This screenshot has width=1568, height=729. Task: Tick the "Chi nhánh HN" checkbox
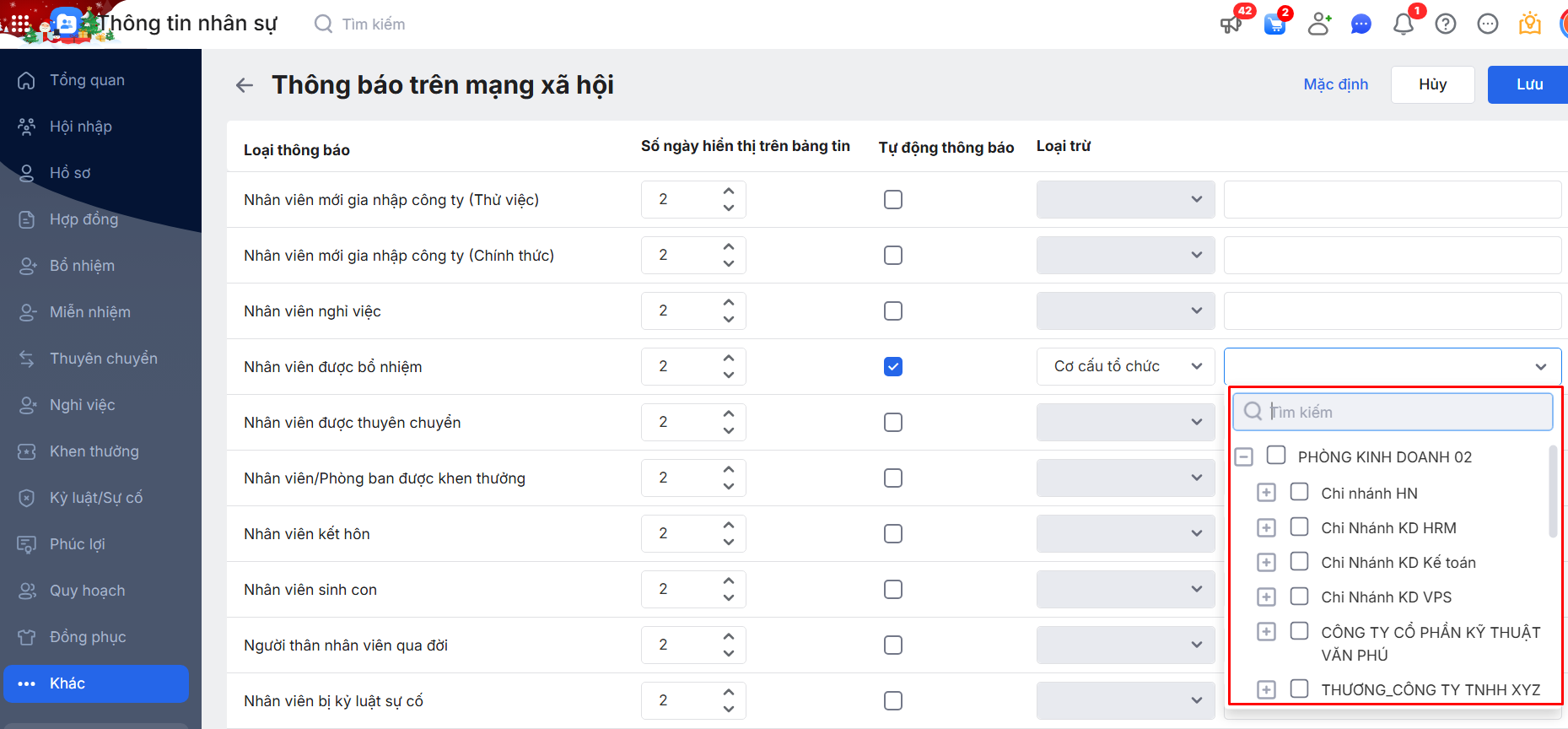click(1300, 492)
